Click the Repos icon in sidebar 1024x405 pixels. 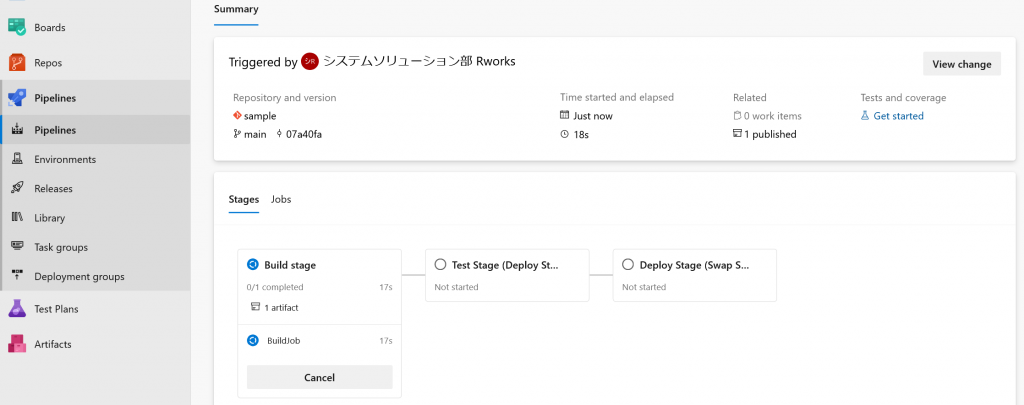tap(17, 63)
